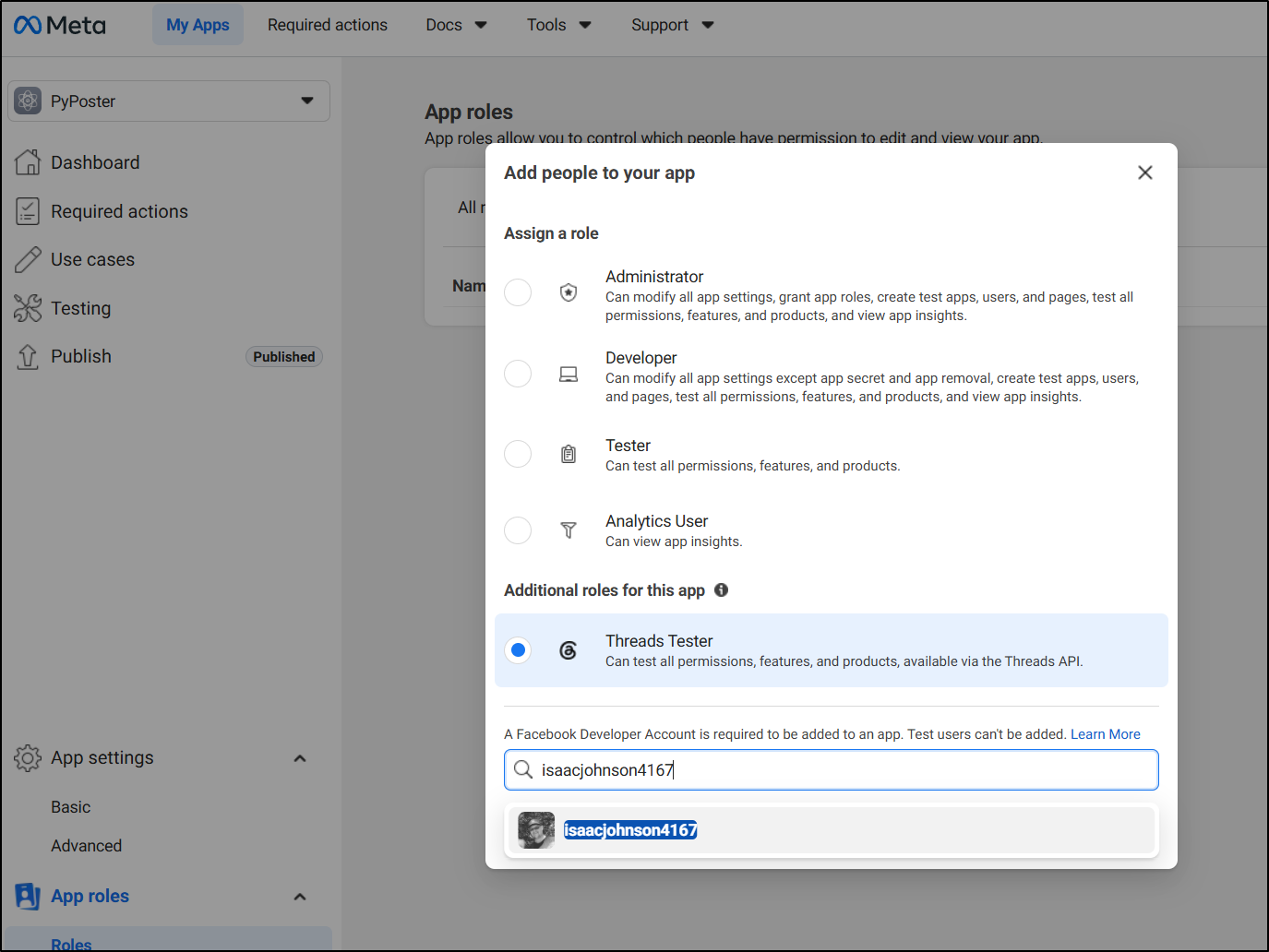Viewport: 1269px width, 952px height.
Task: Click the Tester clipboard icon
Action: tap(569, 454)
